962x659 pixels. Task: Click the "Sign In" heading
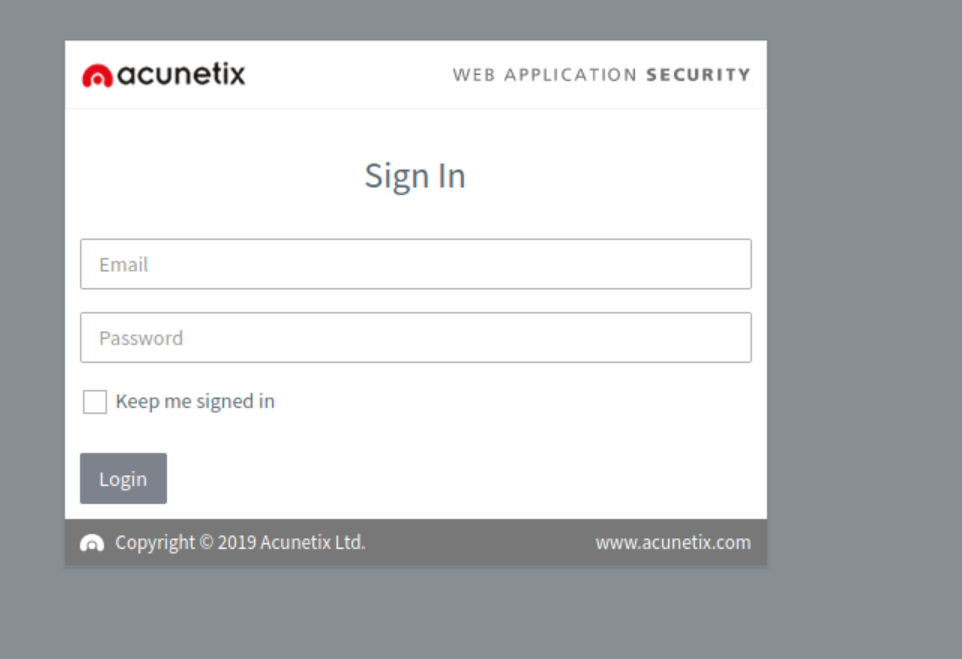415,176
